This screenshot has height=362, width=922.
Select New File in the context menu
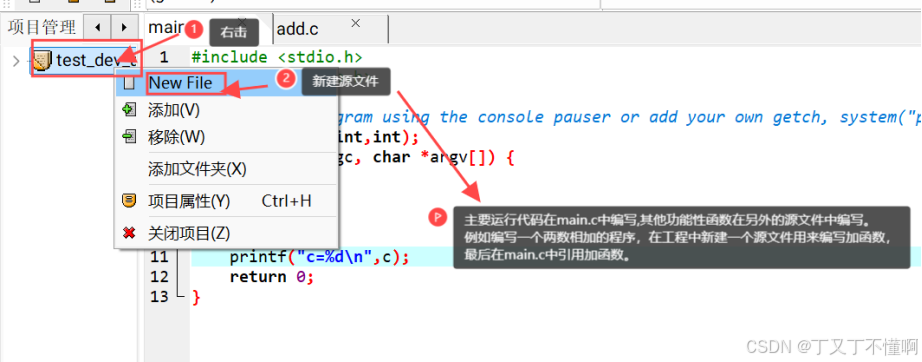226,83
